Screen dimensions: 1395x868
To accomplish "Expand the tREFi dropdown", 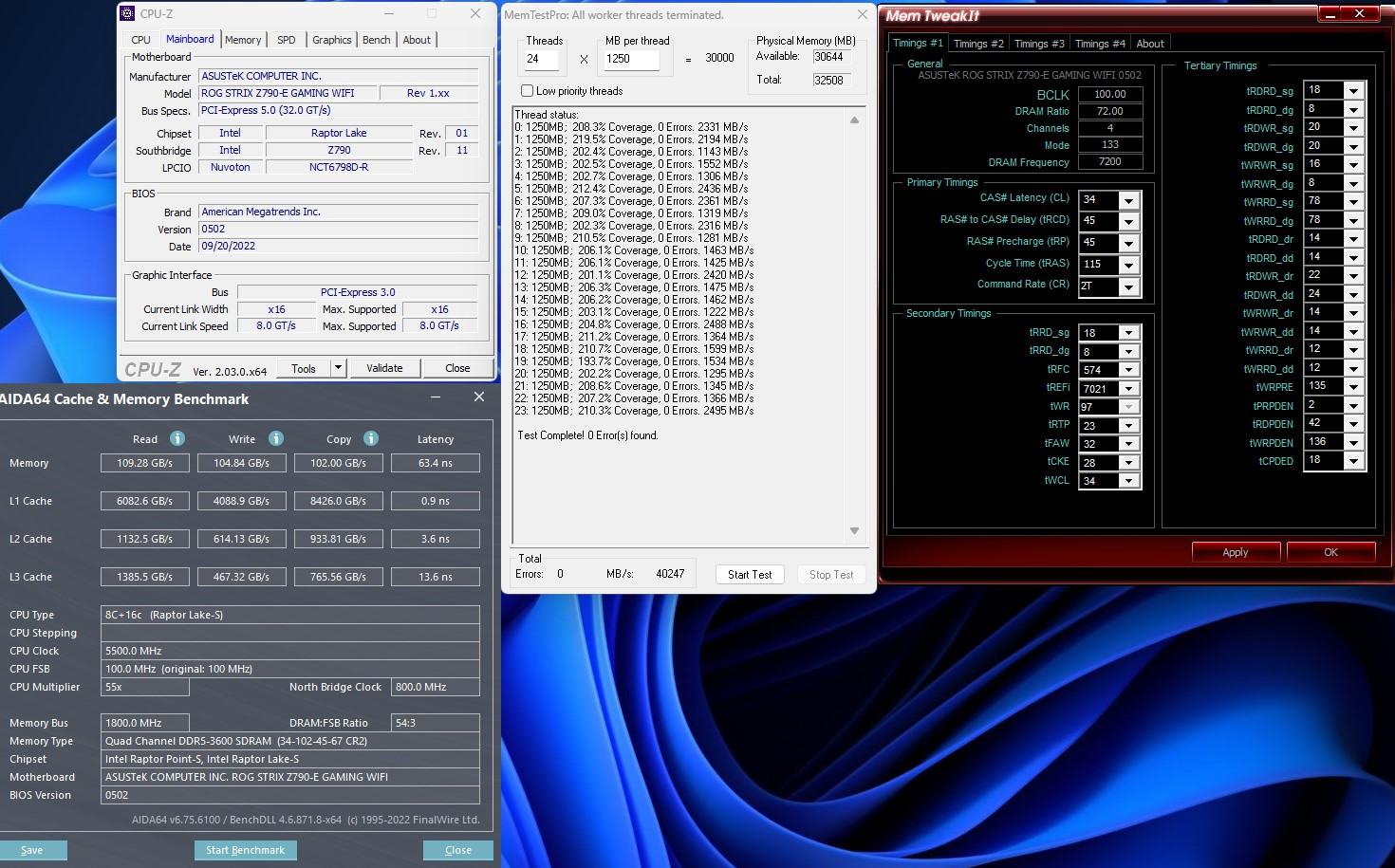I will 1128,389.
